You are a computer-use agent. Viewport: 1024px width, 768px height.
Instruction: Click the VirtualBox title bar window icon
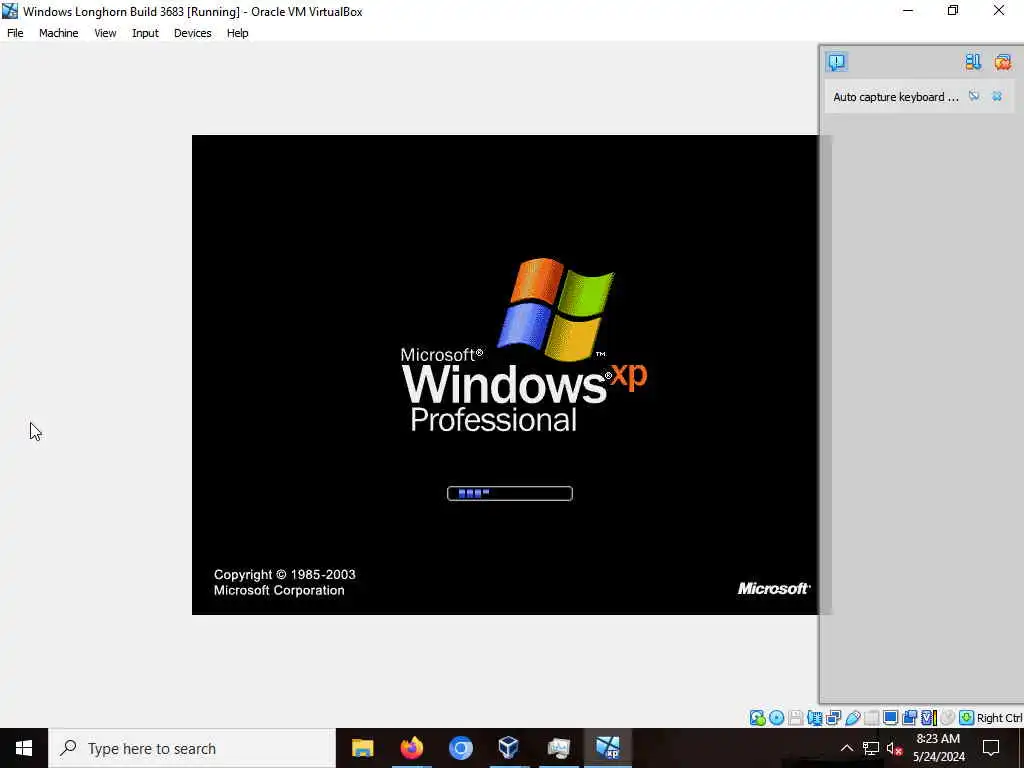point(10,11)
